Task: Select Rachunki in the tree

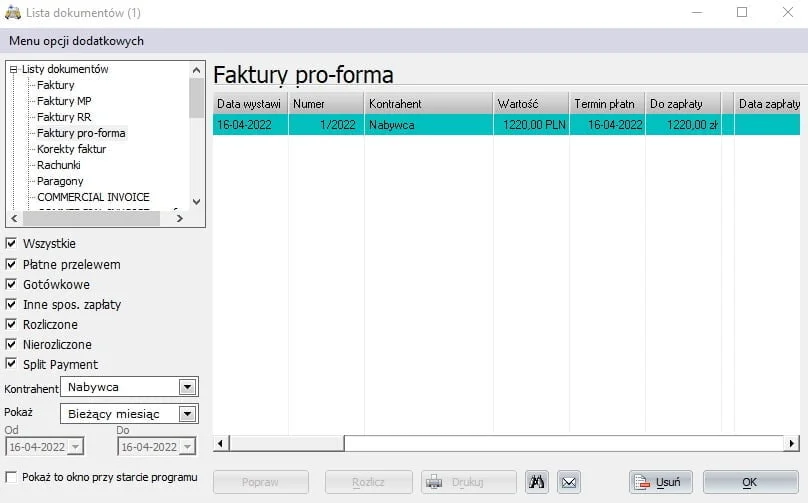Action: pyautogui.click(x=59, y=165)
